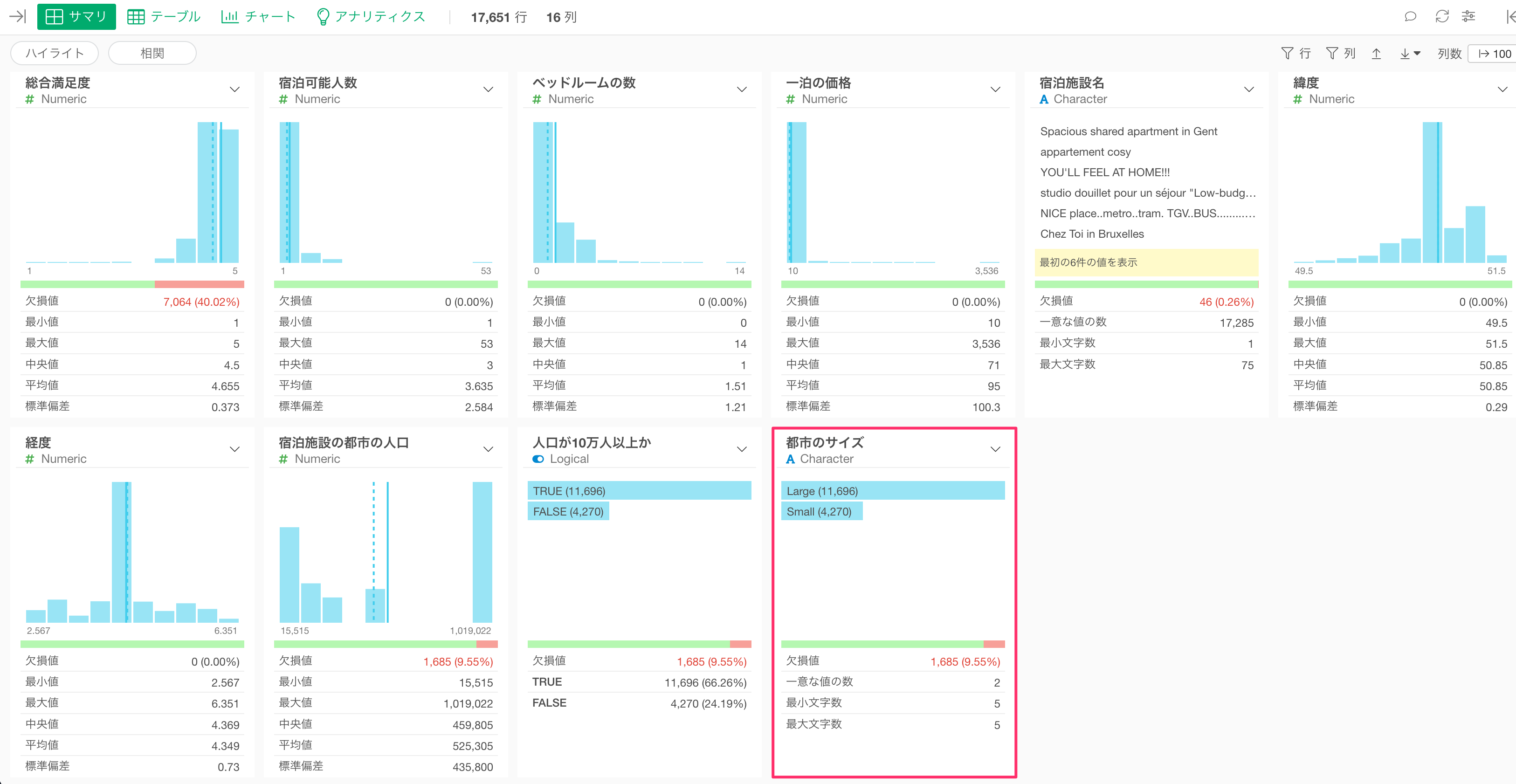Open the チャート tab

click(258, 16)
